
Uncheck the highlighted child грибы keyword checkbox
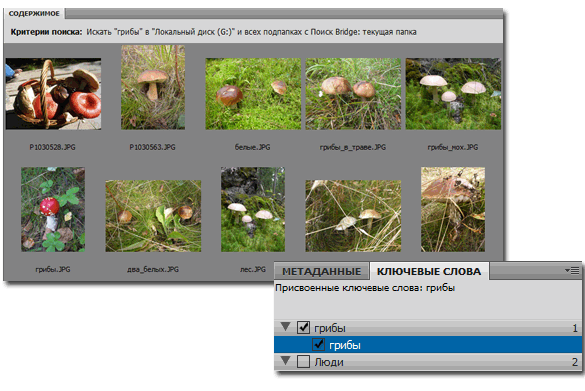click(x=318, y=344)
